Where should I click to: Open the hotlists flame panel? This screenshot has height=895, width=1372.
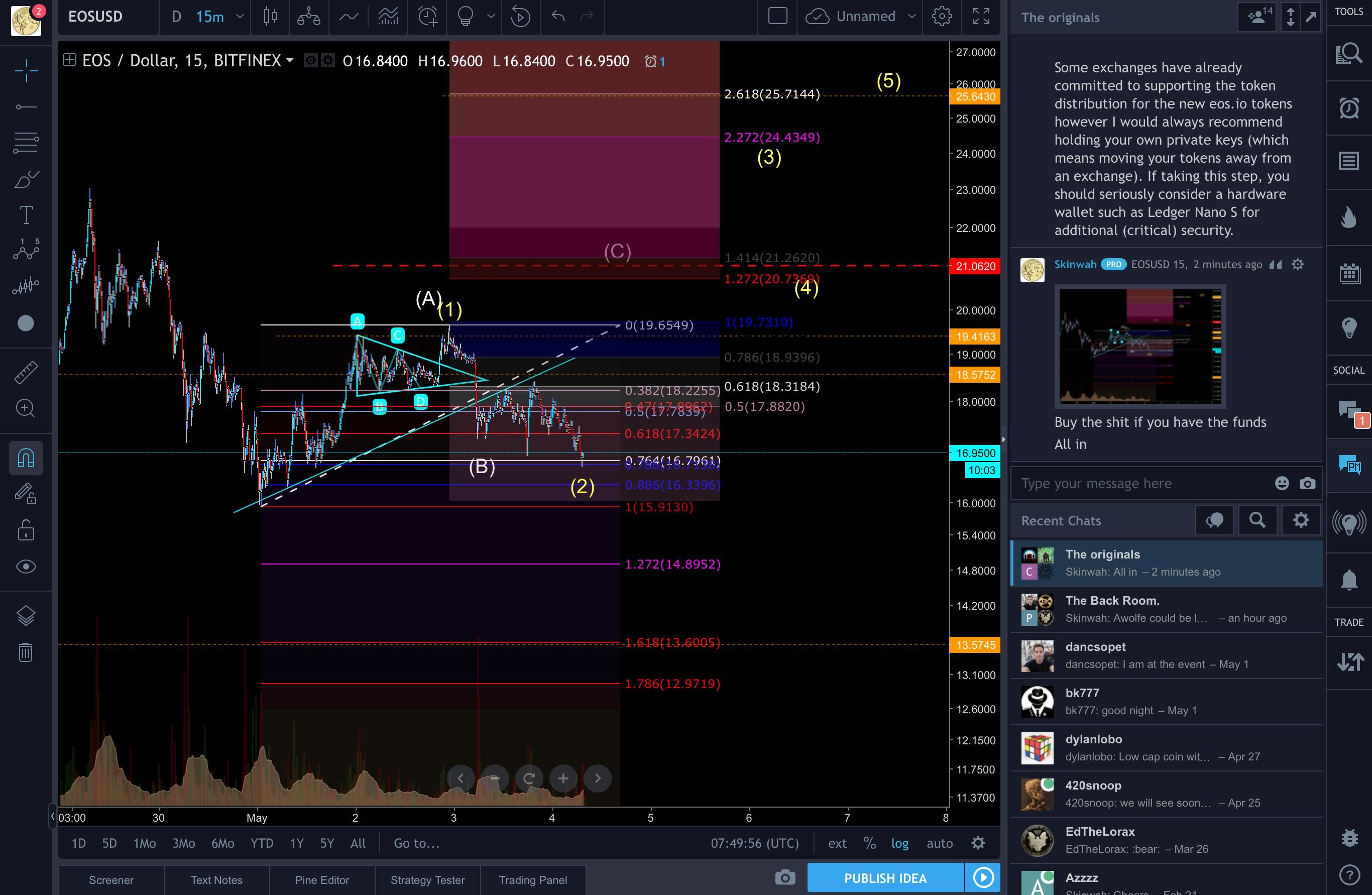(x=1349, y=217)
